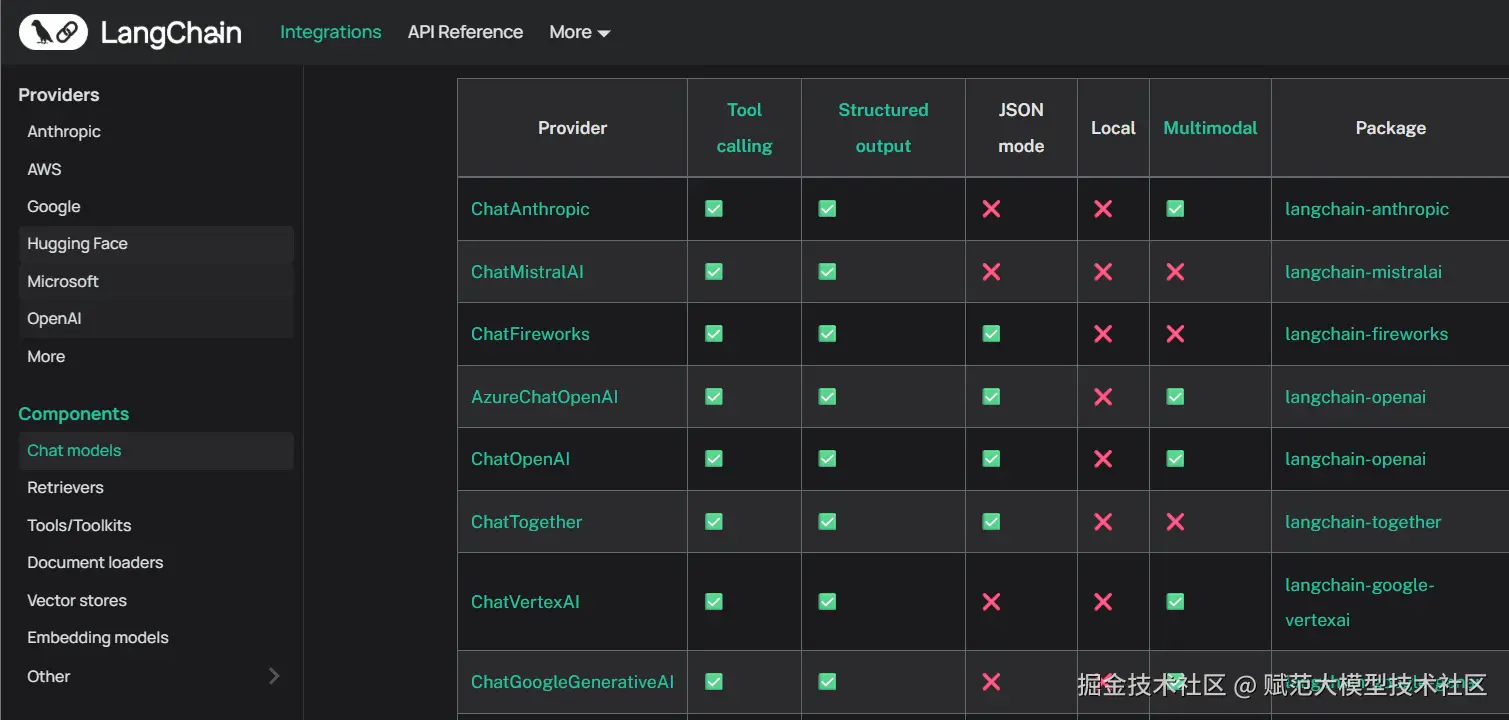Select Vector stores in Components sidebar

77,600
